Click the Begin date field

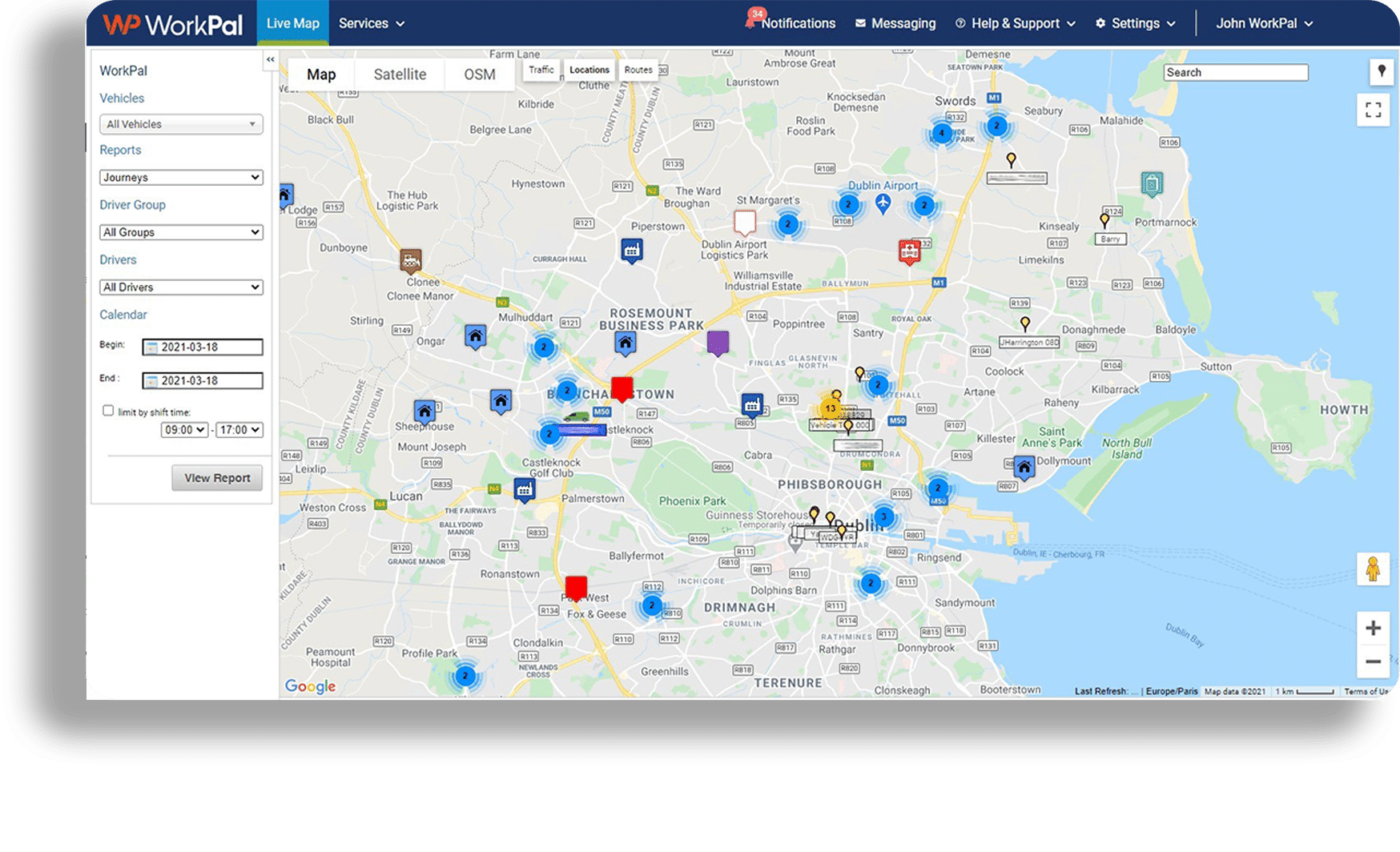click(203, 348)
